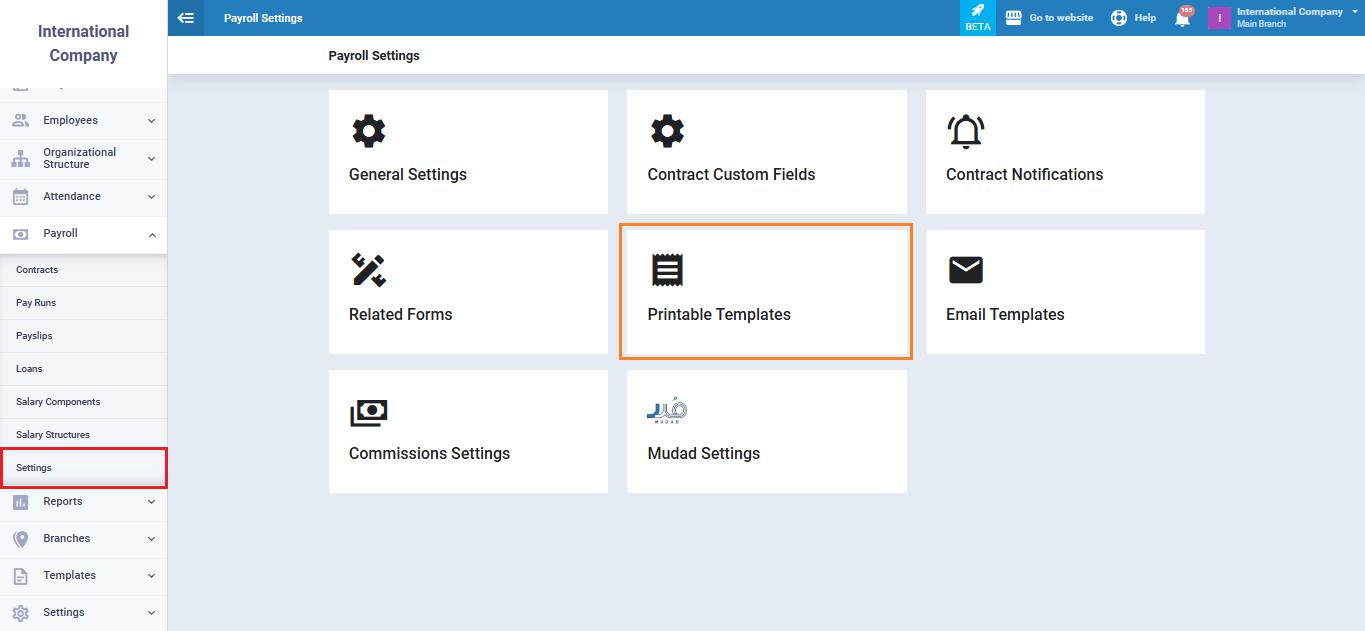This screenshot has width=1365, height=631.
Task: Click the BETA rocket icon
Action: point(977,11)
